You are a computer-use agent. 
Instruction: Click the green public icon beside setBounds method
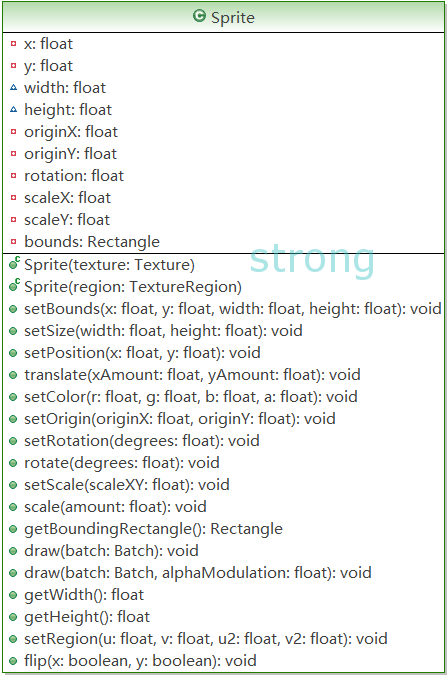13,309
